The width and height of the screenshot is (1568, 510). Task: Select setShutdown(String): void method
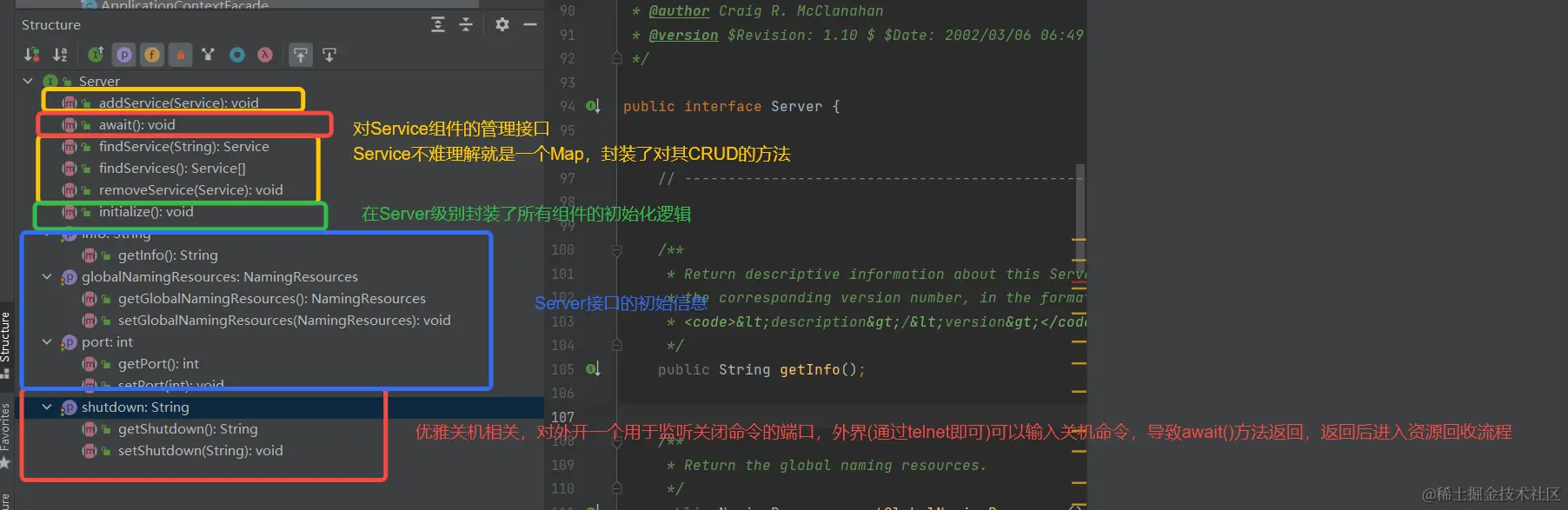click(x=201, y=450)
